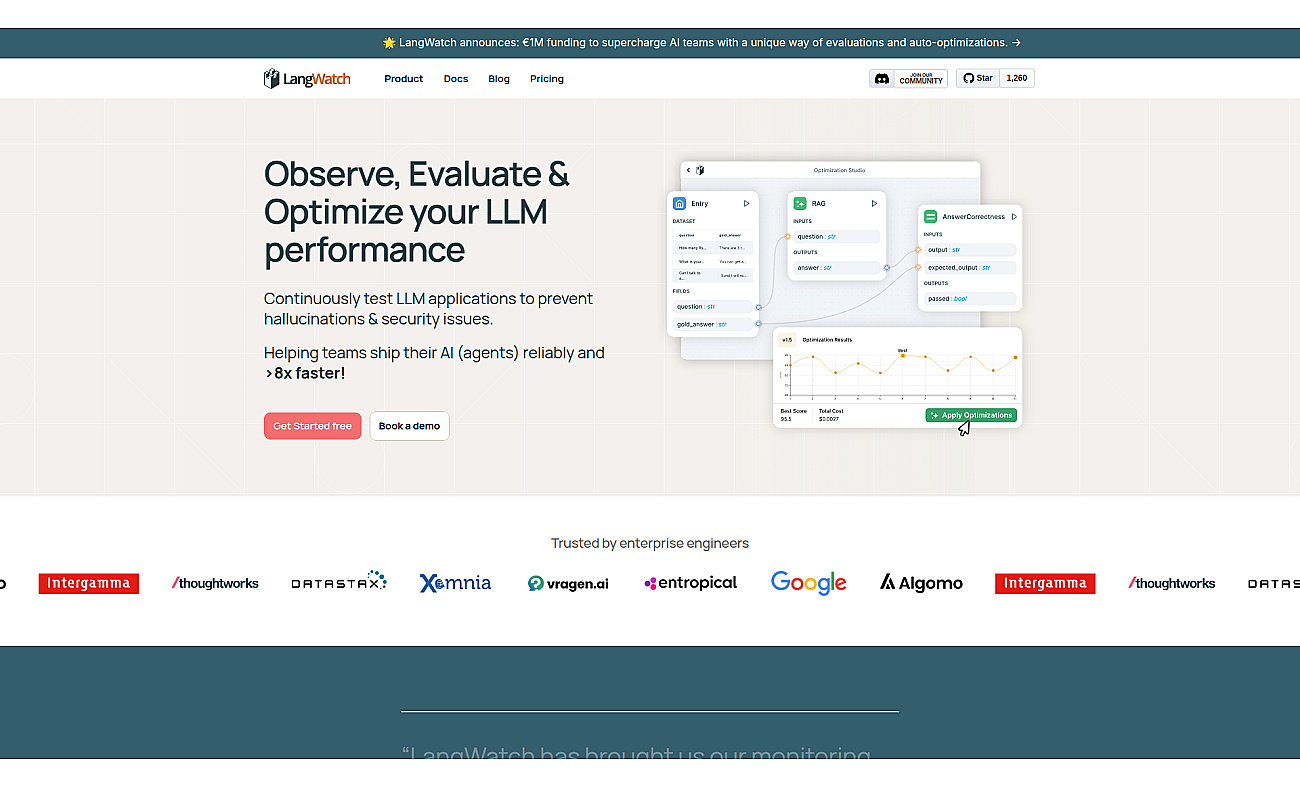Click the Join Our Community badge text
The width and height of the screenshot is (1300, 788).
(921, 79)
